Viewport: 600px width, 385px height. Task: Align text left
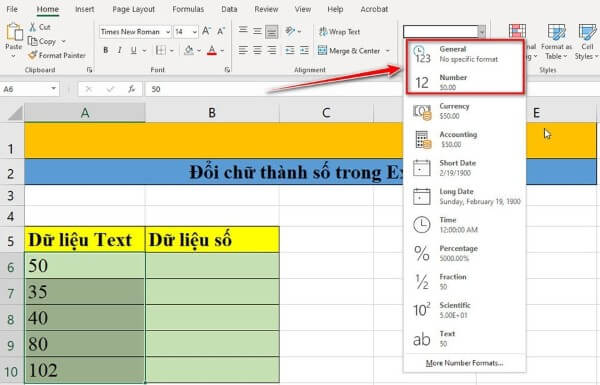coord(243,50)
